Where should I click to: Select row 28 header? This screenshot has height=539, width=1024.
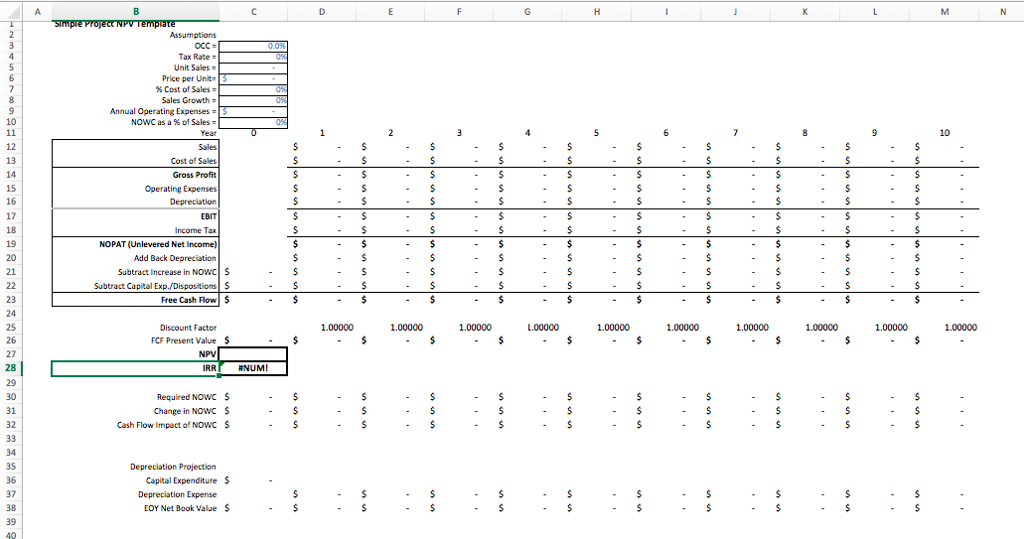coord(10,368)
